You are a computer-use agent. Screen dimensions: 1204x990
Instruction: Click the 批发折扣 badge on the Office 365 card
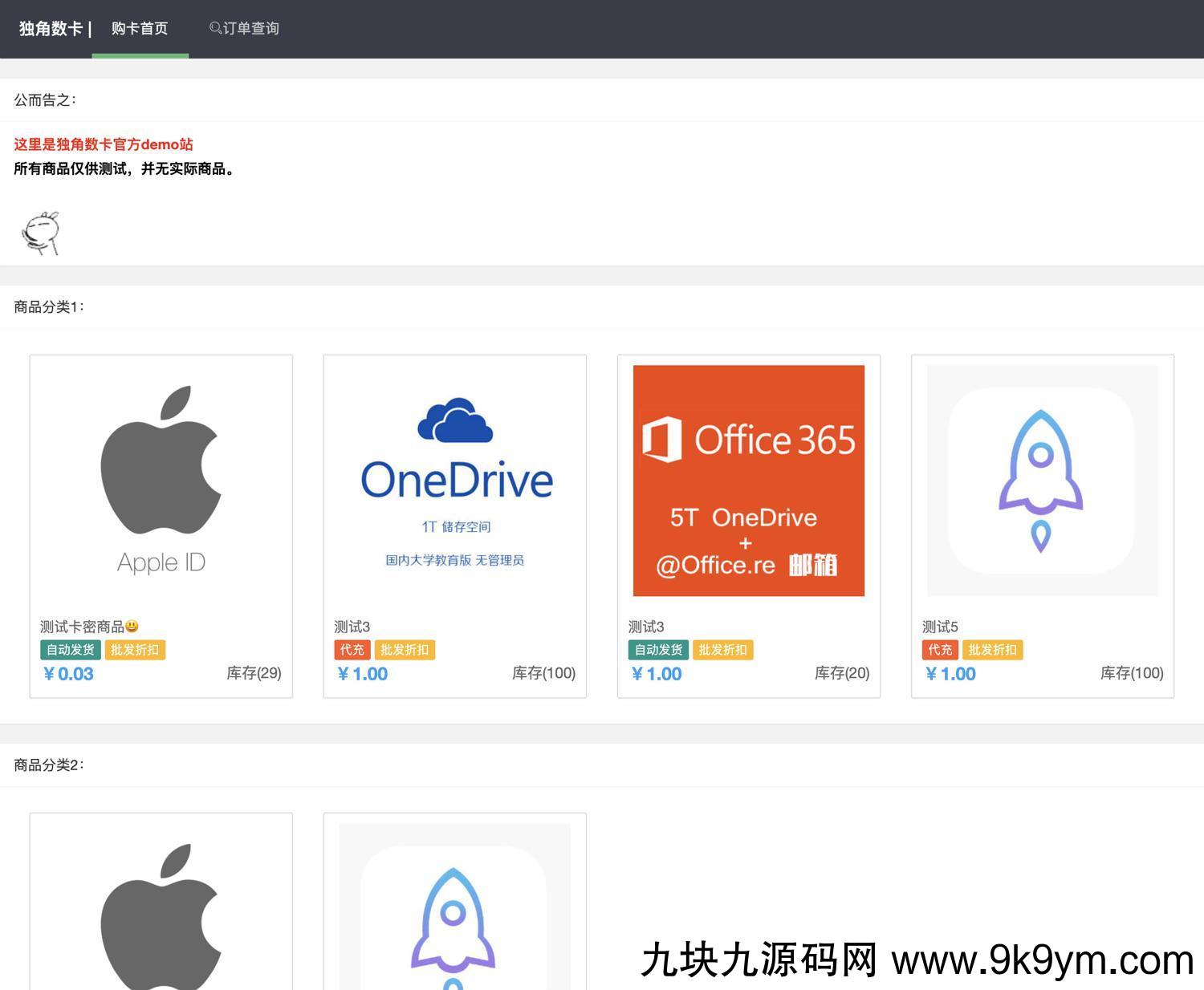(722, 650)
